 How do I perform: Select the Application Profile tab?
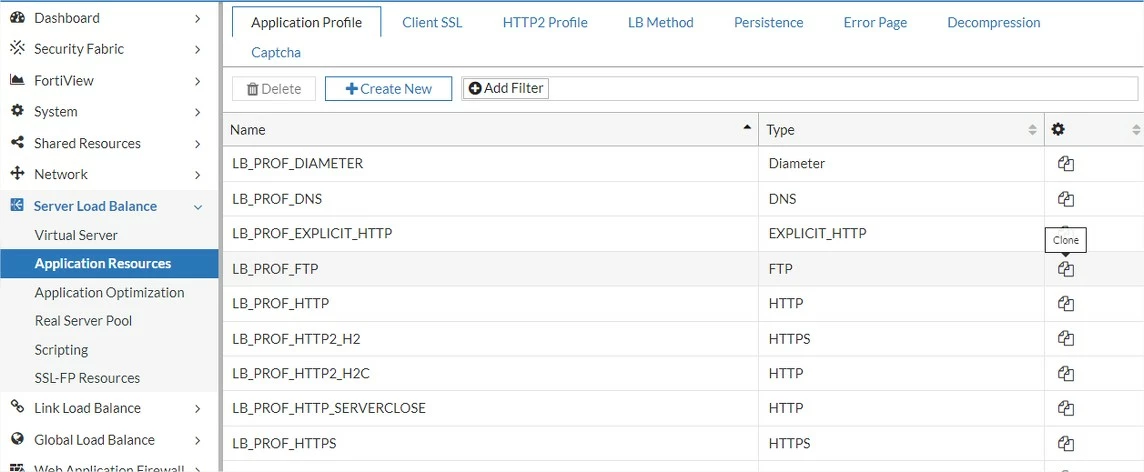[x=306, y=23]
